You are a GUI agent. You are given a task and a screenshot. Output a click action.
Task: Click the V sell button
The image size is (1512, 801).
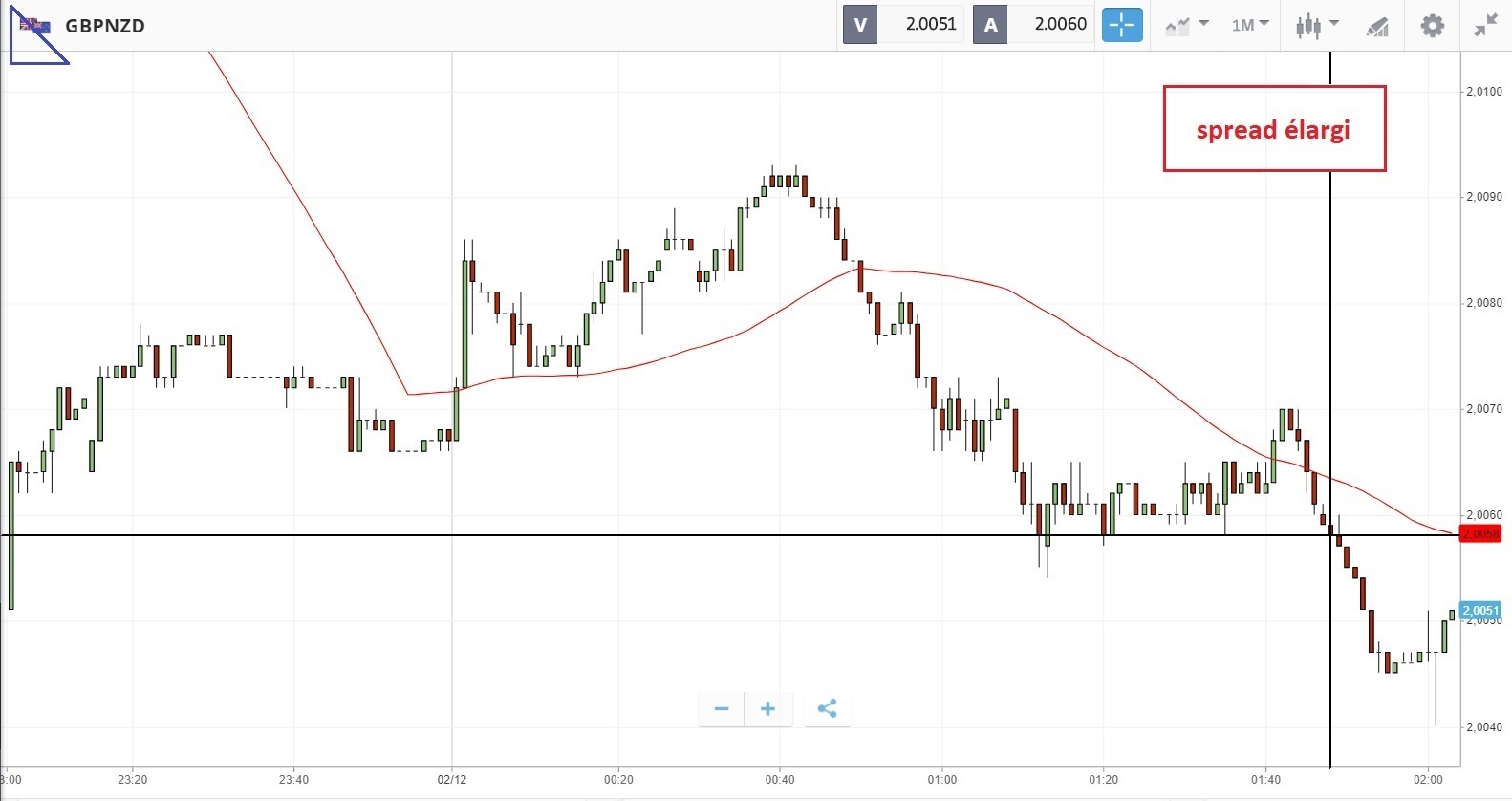860,25
